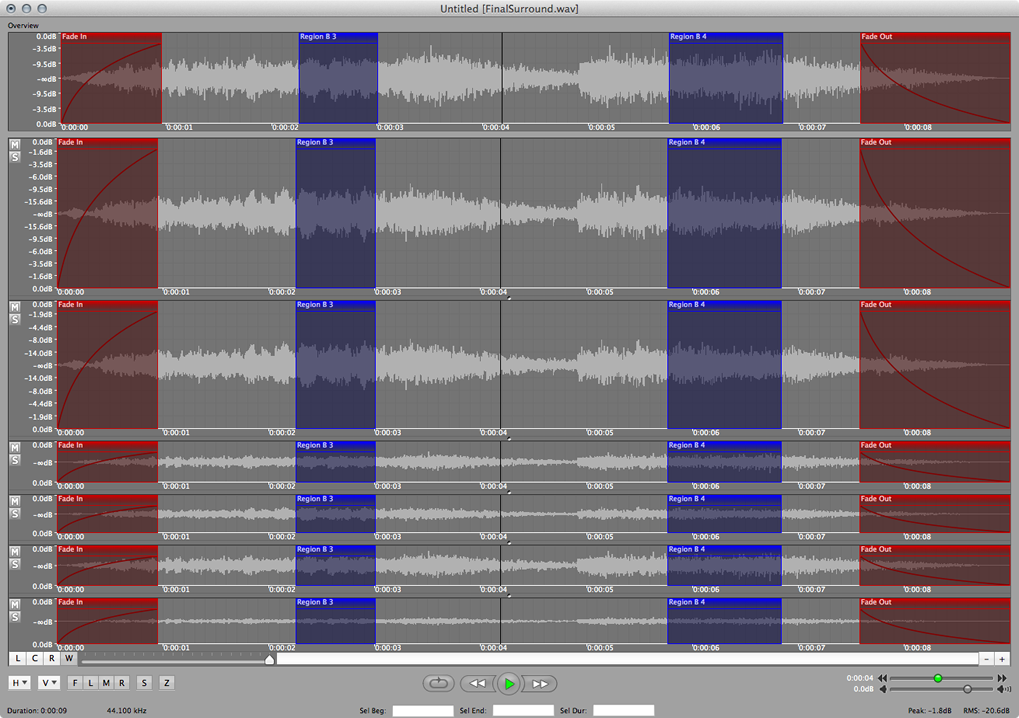Solo the second channel using its S button
The height and width of the screenshot is (718, 1019).
point(14,317)
